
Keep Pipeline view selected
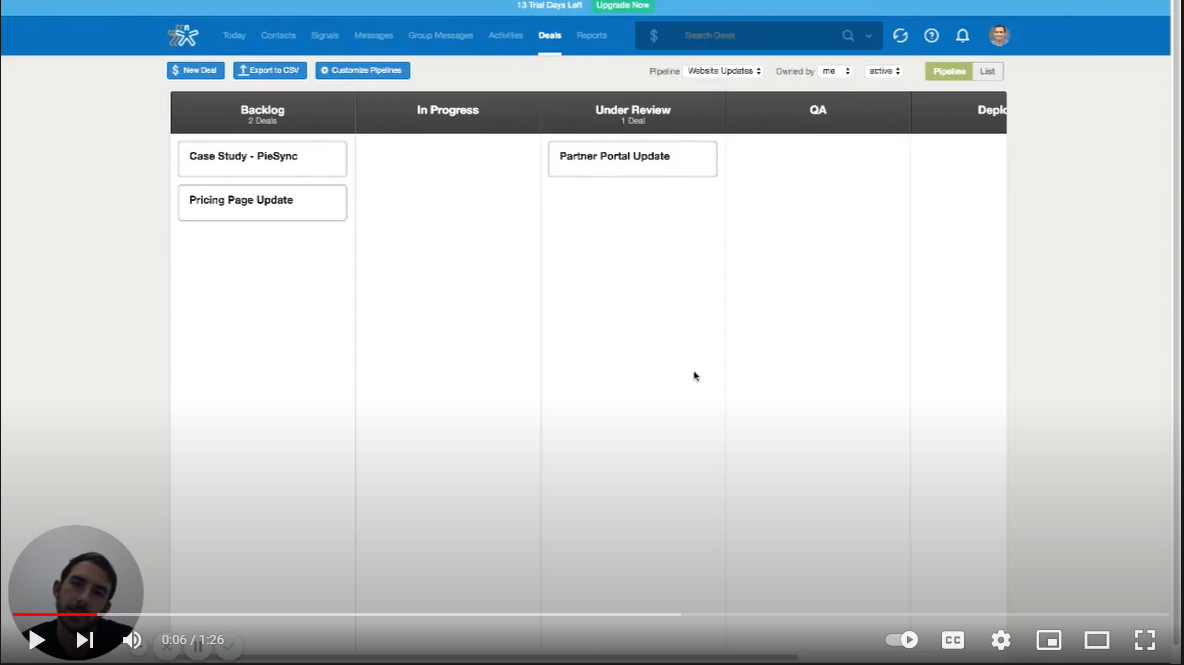(947, 71)
